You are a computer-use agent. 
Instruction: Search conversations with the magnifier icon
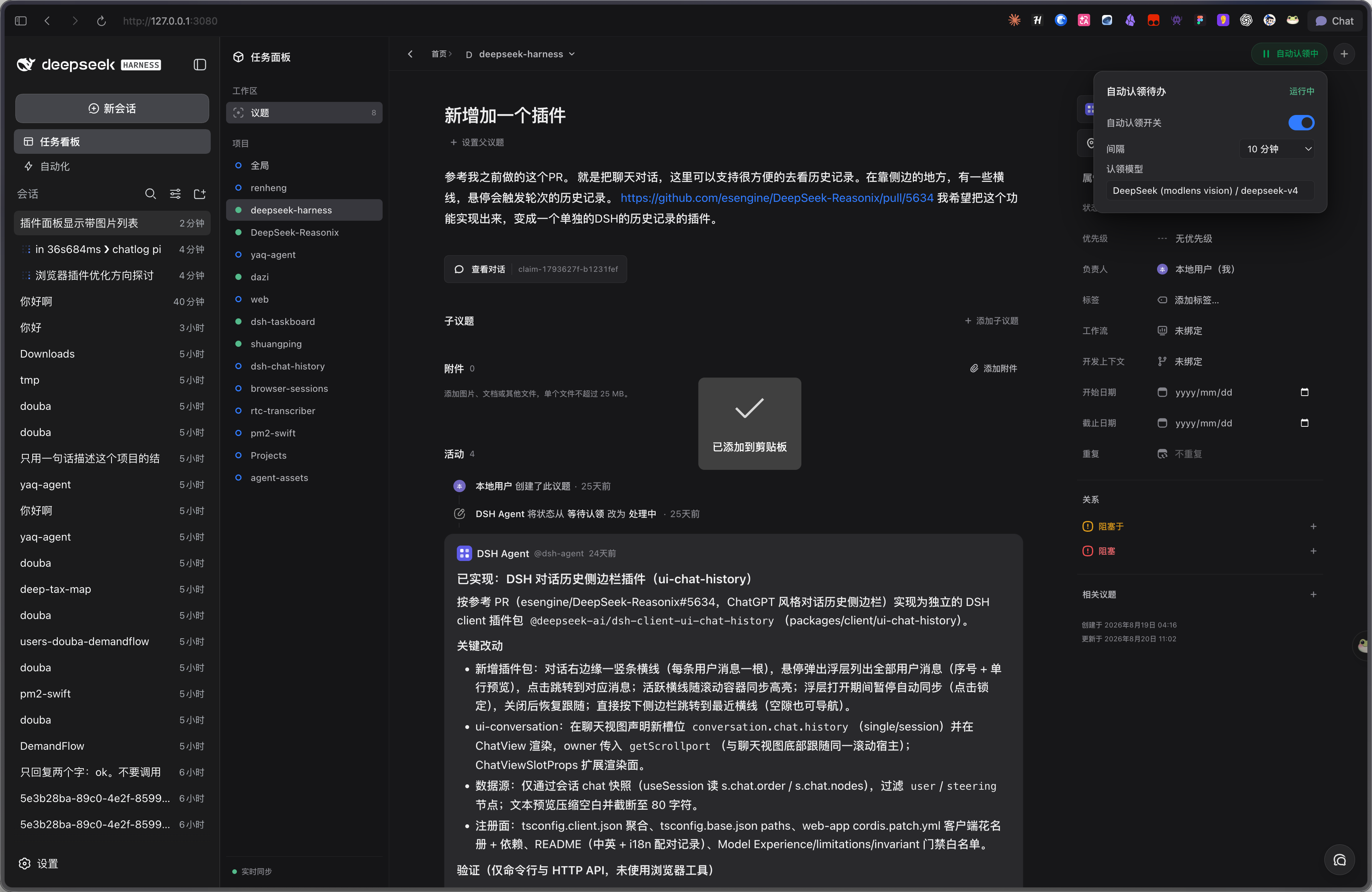tap(150, 194)
